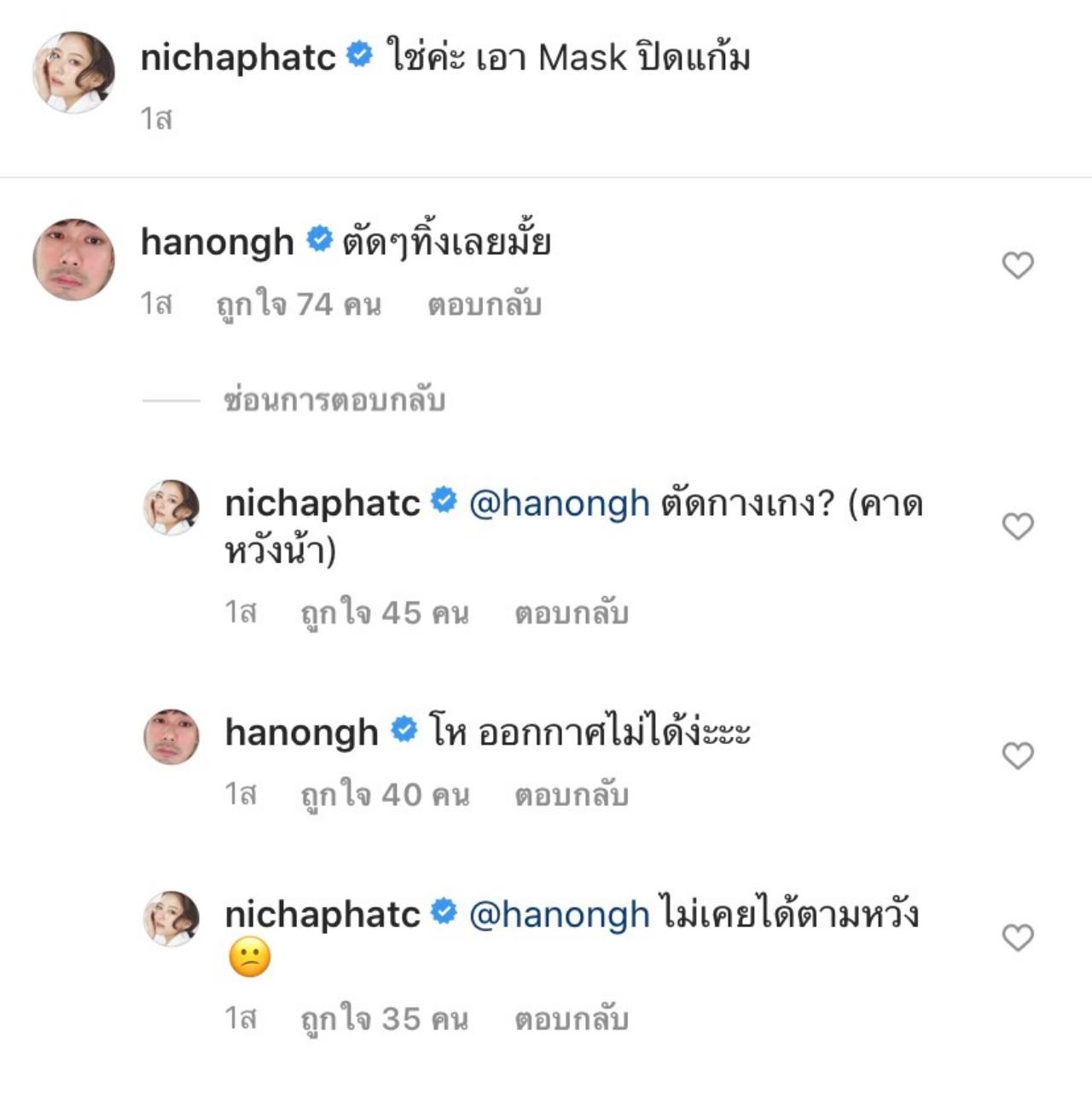Reply to nichaphatc's 35-like comment
The image size is (1092, 1097).
571,1019
